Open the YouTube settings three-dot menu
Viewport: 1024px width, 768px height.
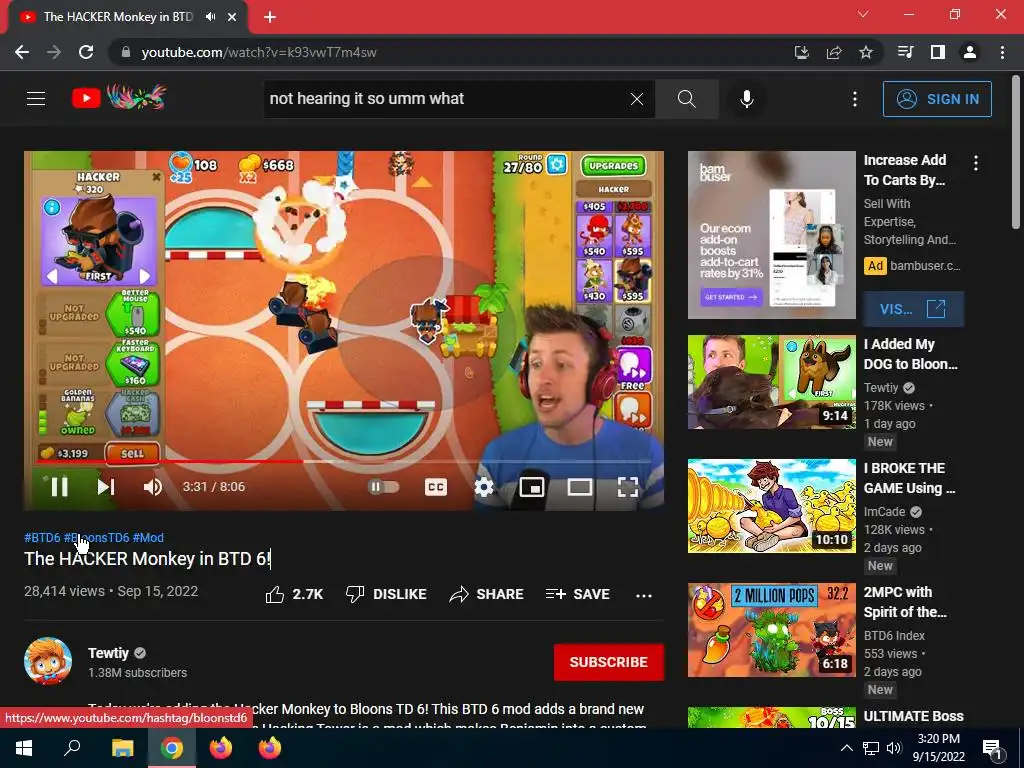click(x=854, y=99)
